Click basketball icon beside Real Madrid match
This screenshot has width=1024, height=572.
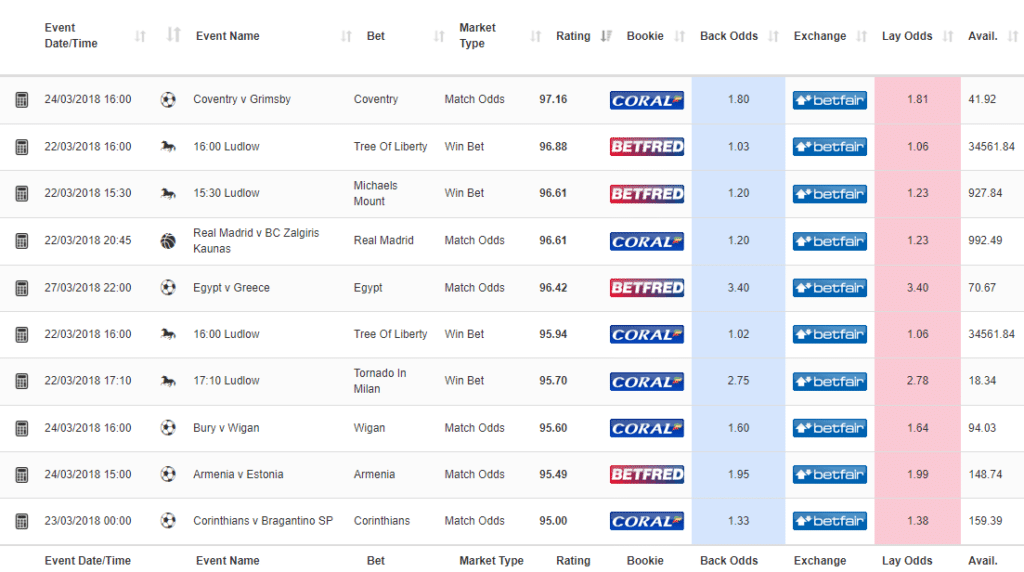point(168,241)
